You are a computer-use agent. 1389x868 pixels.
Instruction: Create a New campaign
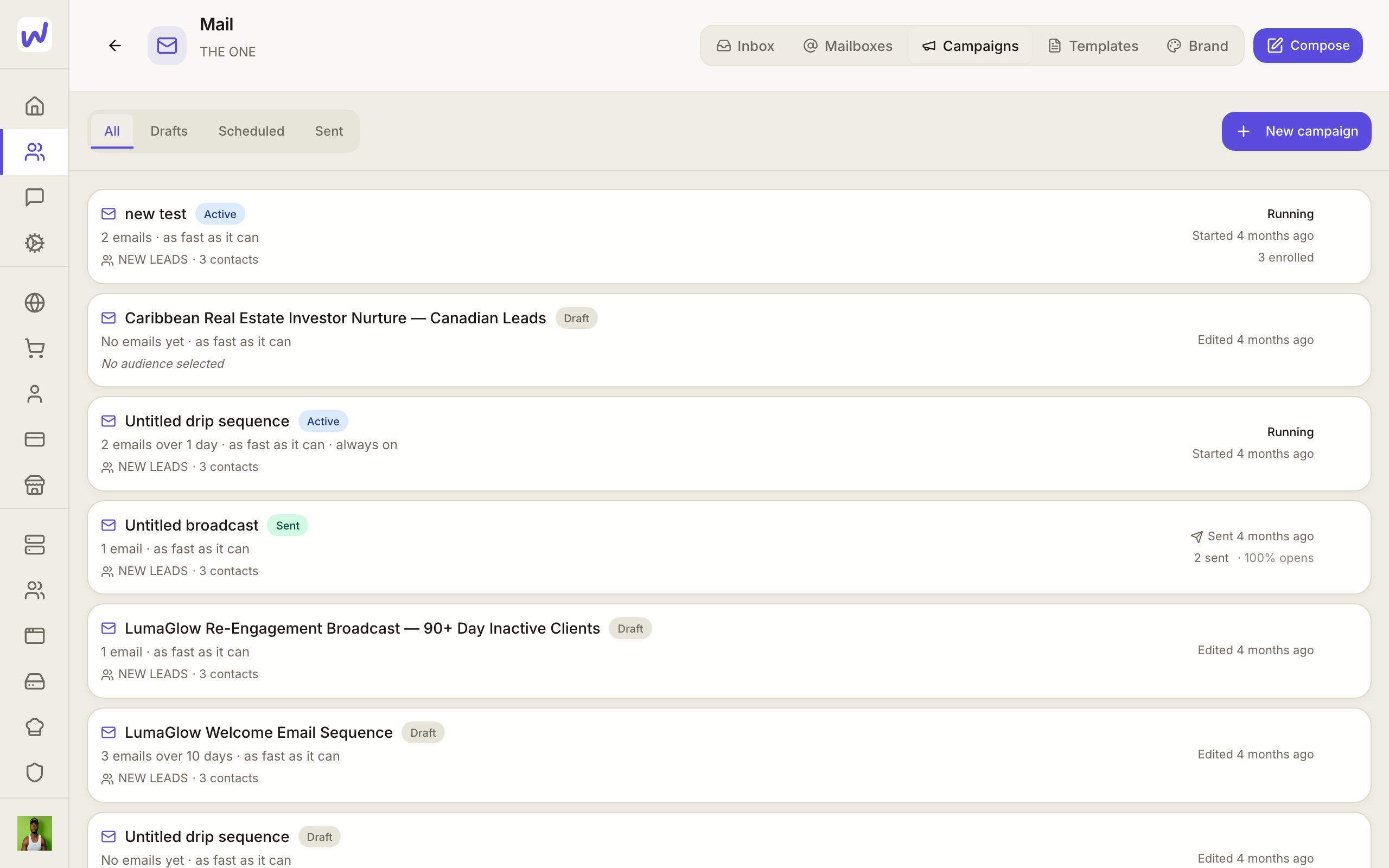pos(1296,131)
